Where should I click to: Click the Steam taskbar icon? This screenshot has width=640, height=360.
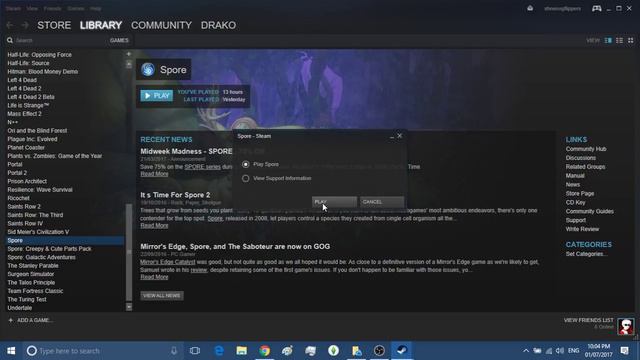click(x=402, y=351)
